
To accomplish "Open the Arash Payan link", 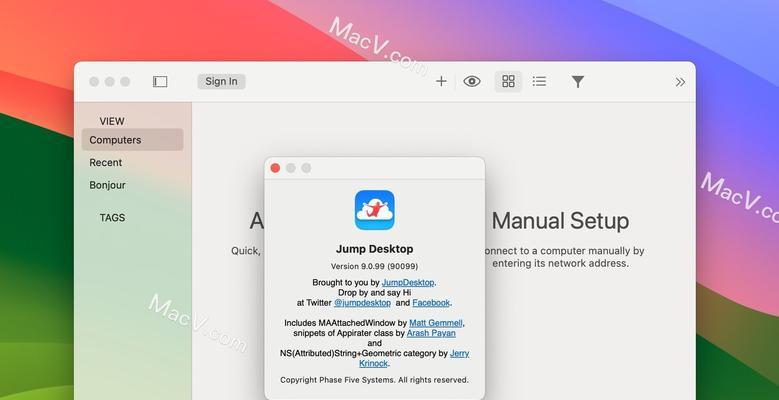I will pyautogui.click(x=431, y=333).
